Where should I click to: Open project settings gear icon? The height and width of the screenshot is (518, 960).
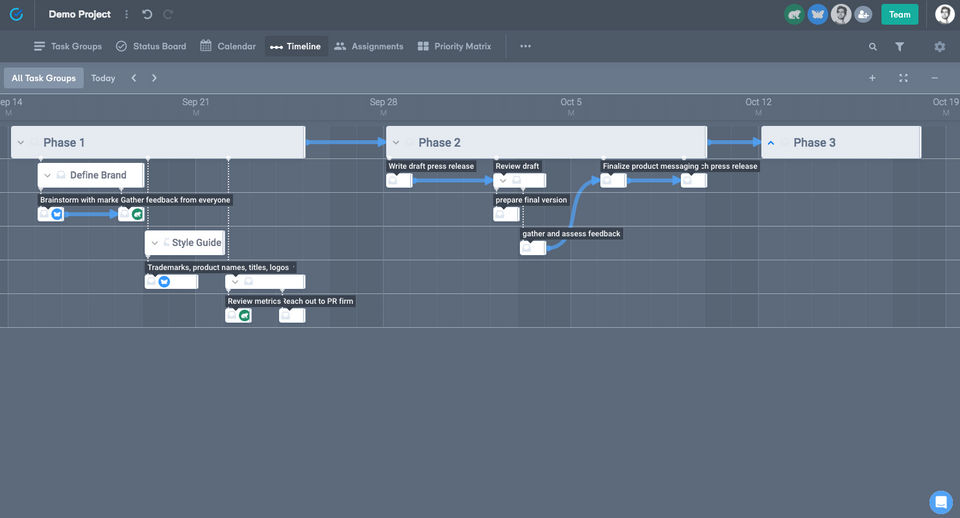939,47
